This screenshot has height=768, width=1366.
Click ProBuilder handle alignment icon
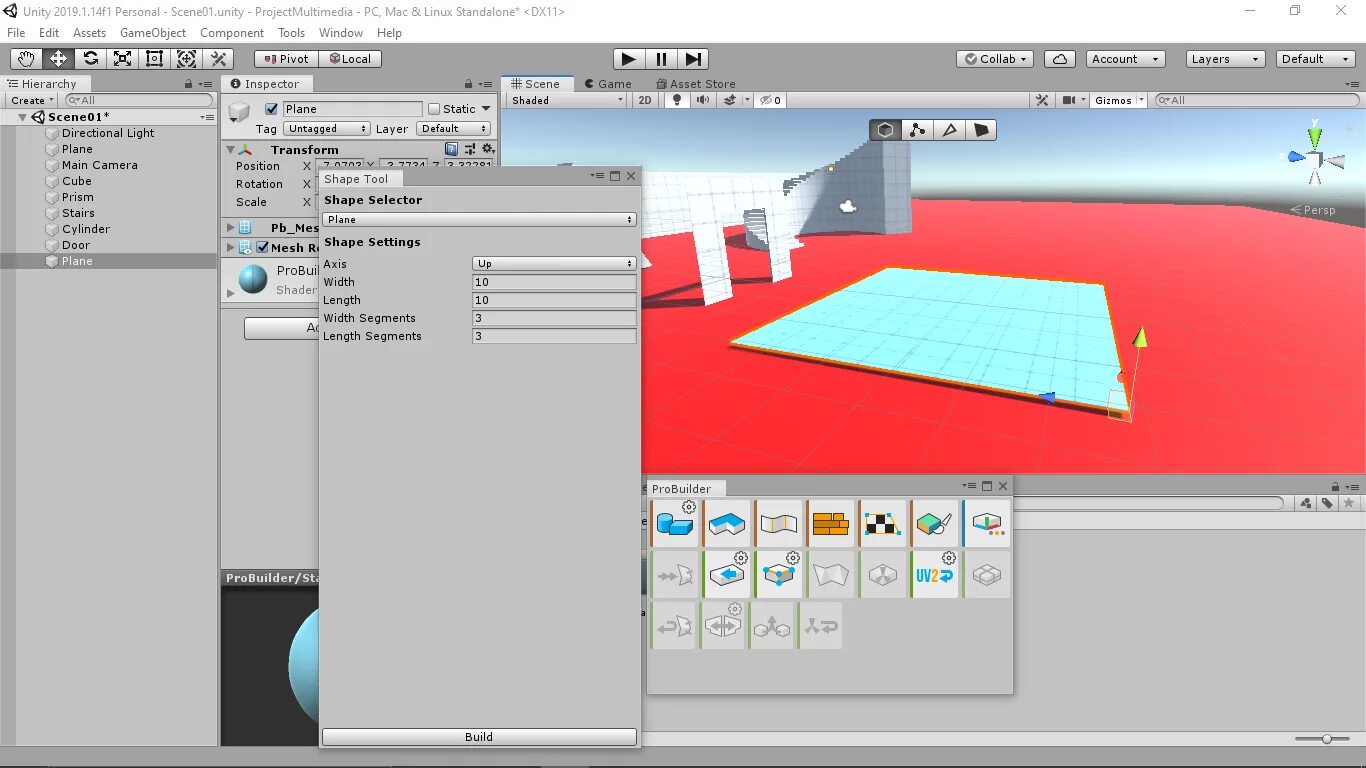pyautogui.click(x=987, y=524)
